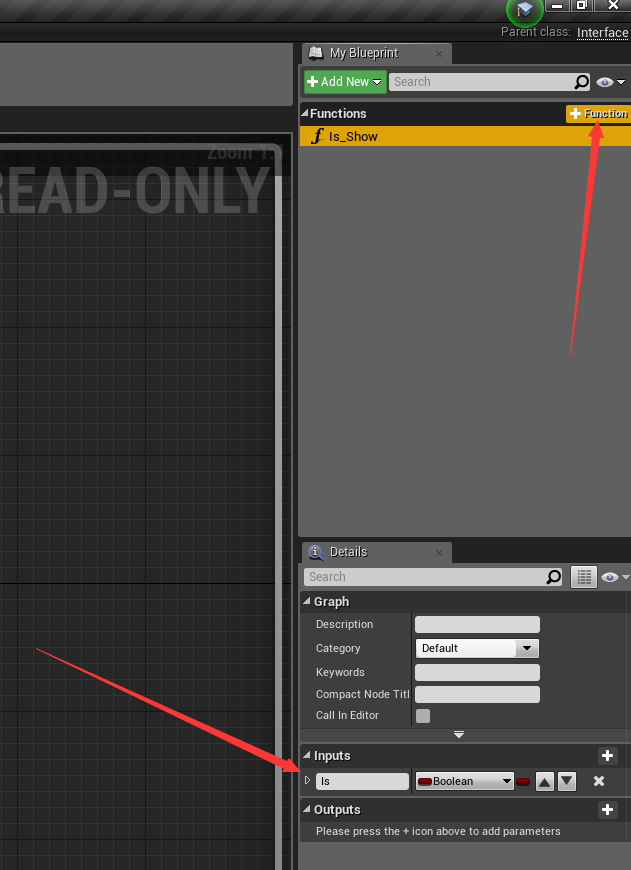Click the Description text field
Viewport: 631px width, 870px height.
pos(477,624)
